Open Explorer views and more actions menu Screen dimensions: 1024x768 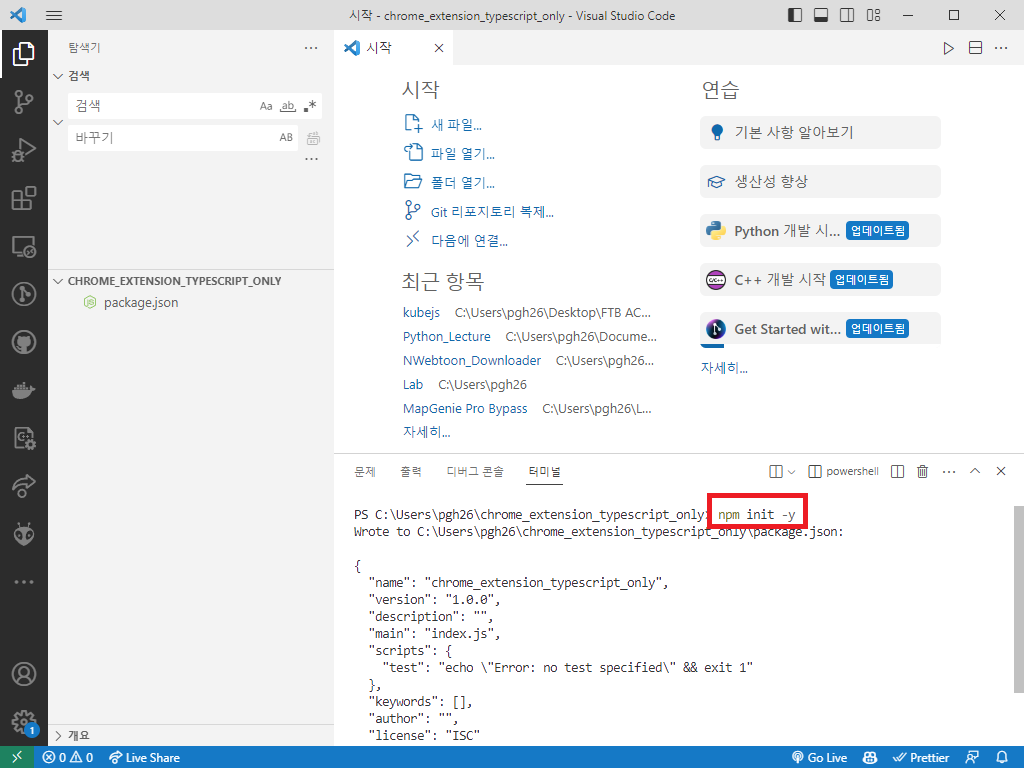pyautogui.click(x=312, y=48)
